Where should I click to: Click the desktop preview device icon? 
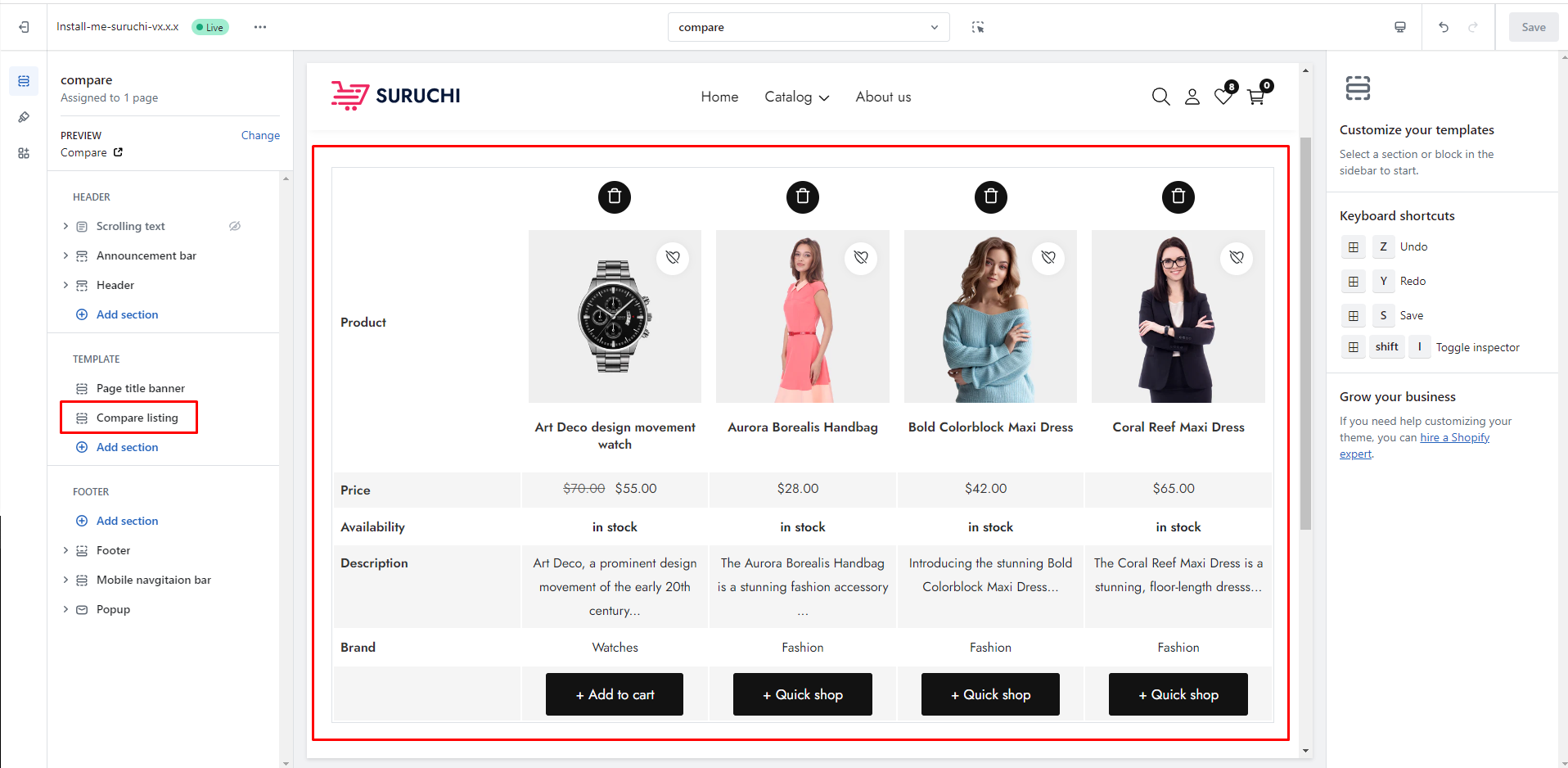[x=1400, y=27]
